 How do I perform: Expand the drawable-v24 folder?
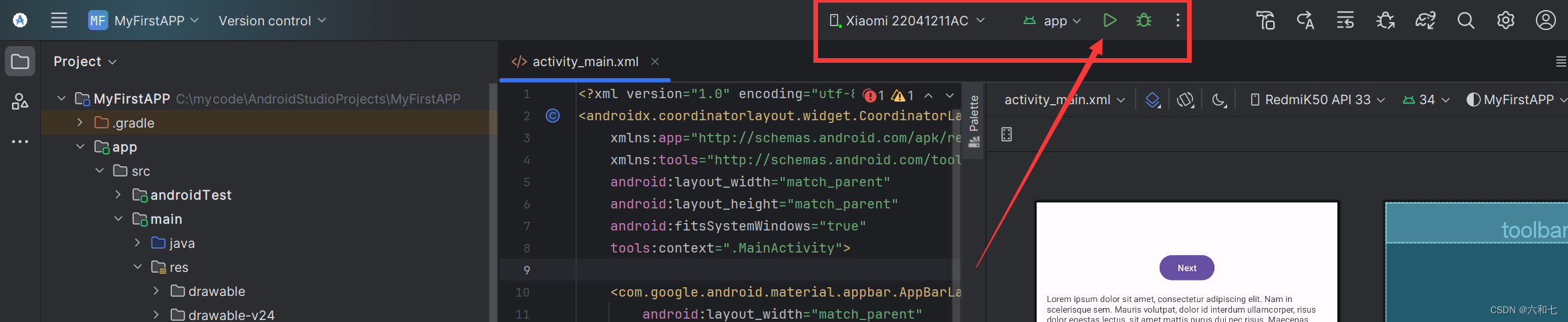[x=156, y=315]
